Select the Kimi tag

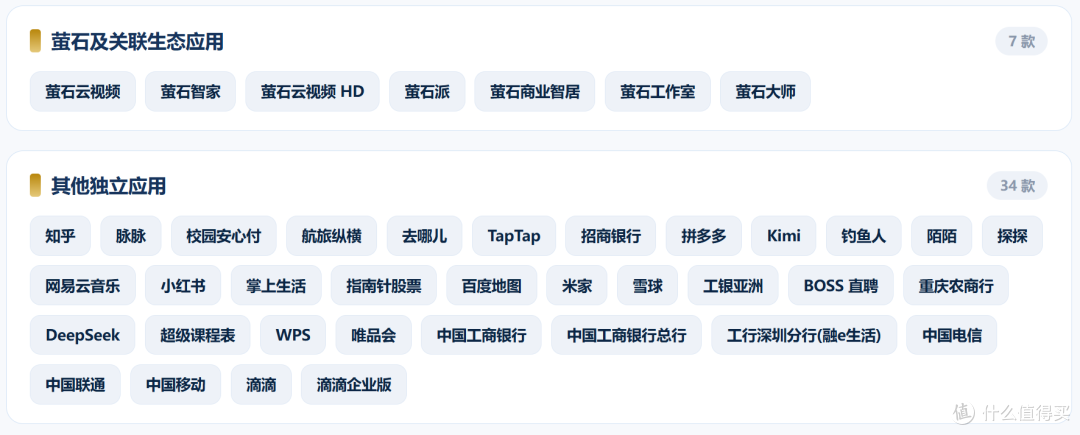784,236
